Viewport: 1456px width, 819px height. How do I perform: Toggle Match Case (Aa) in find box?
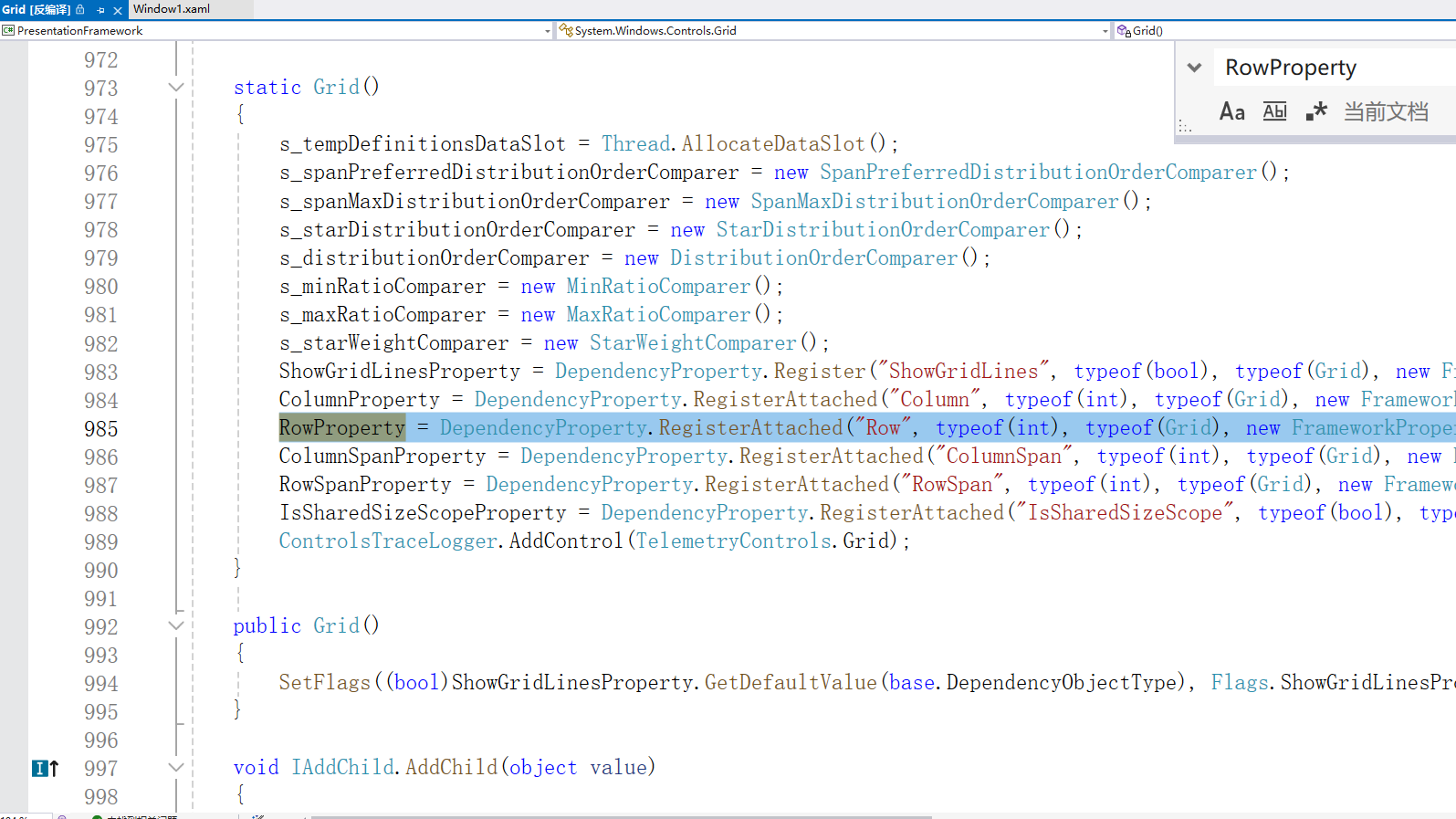(x=1231, y=111)
